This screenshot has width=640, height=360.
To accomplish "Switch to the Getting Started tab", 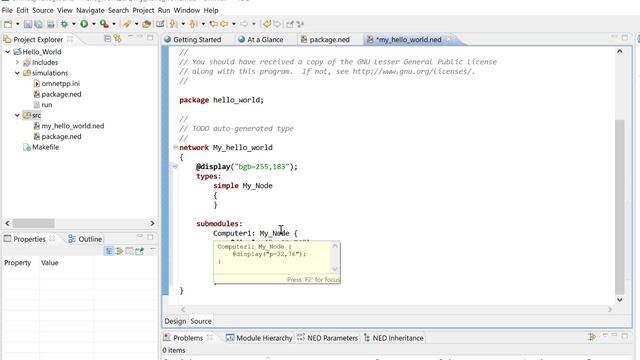I will [197, 40].
